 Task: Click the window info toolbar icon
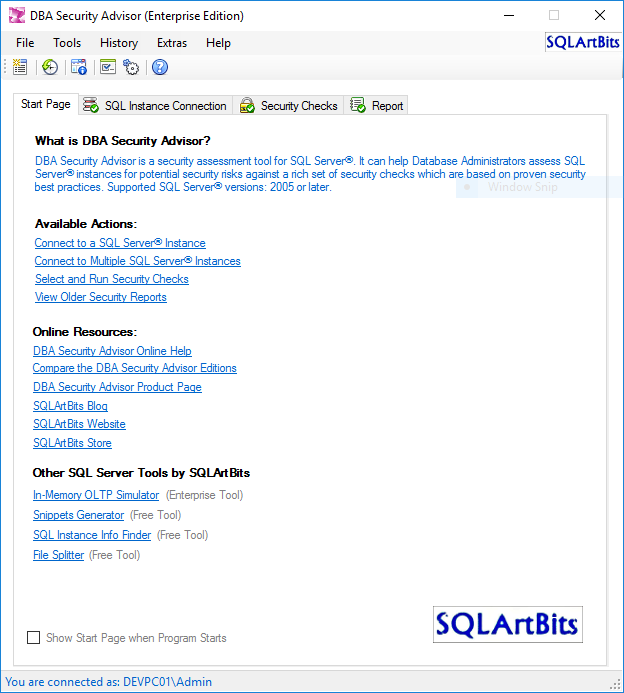coord(79,67)
